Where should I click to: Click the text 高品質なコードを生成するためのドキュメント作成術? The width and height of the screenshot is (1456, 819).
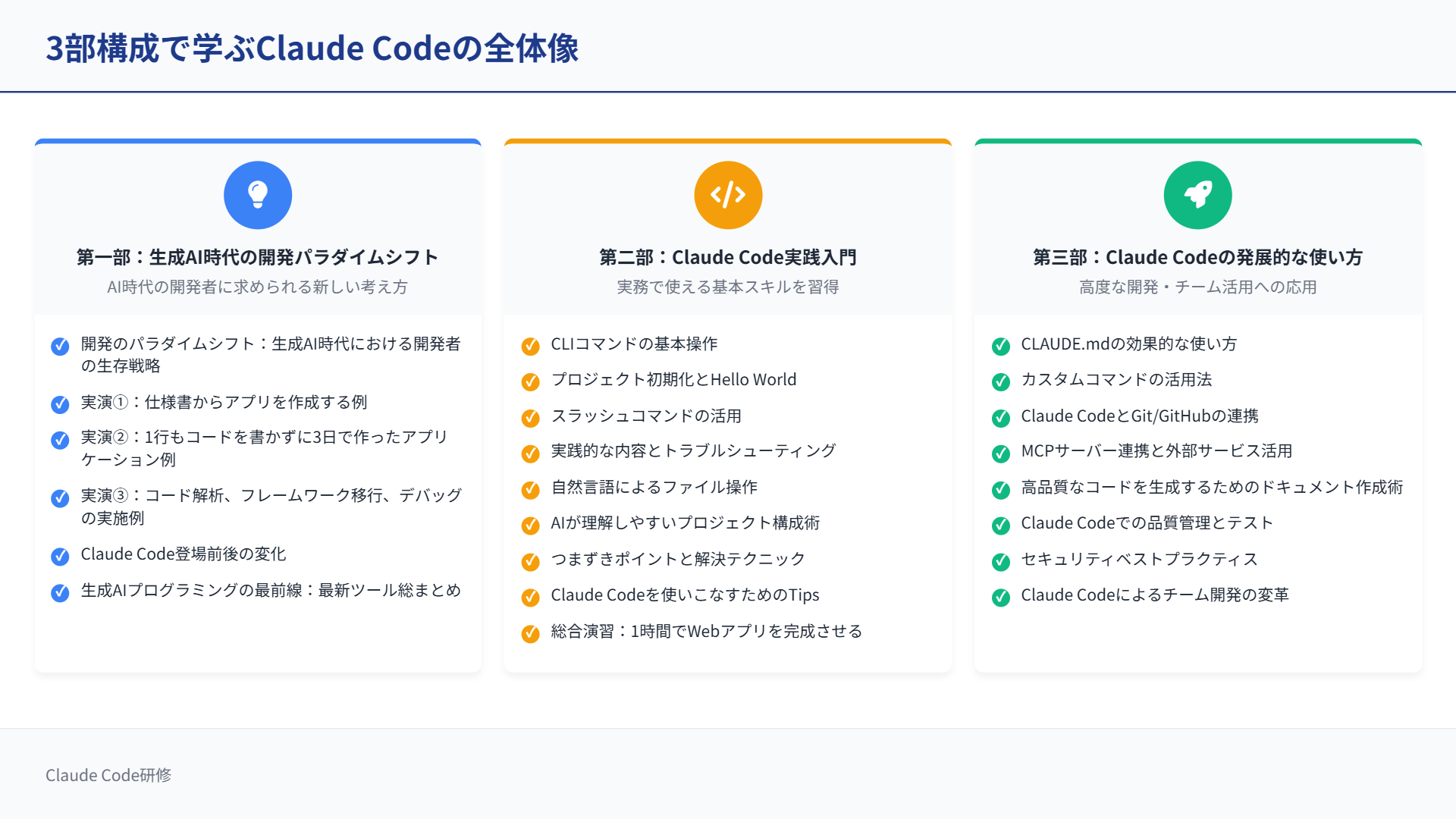tap(1212, 487)
